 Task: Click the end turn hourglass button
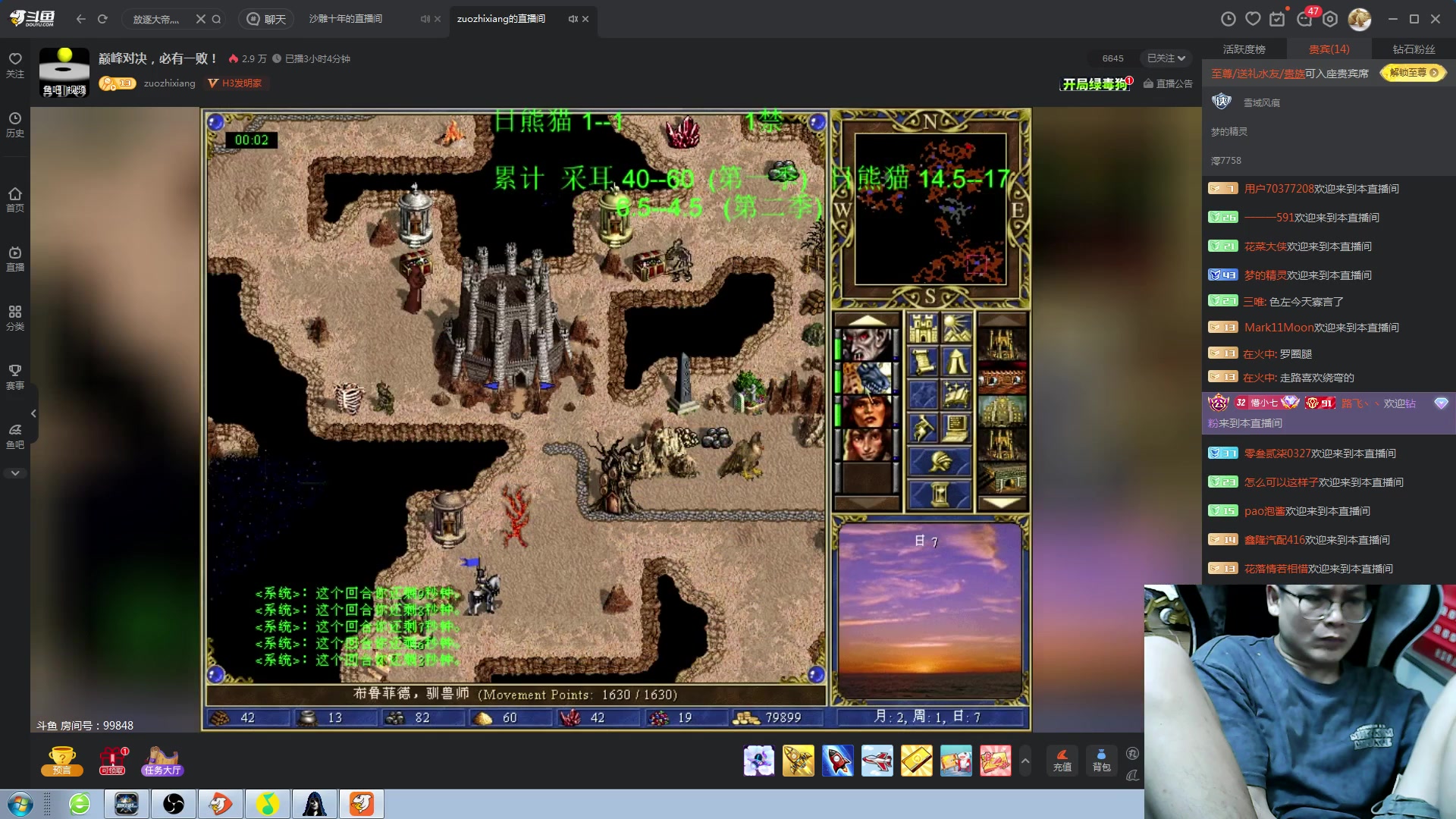pos(940,494)
